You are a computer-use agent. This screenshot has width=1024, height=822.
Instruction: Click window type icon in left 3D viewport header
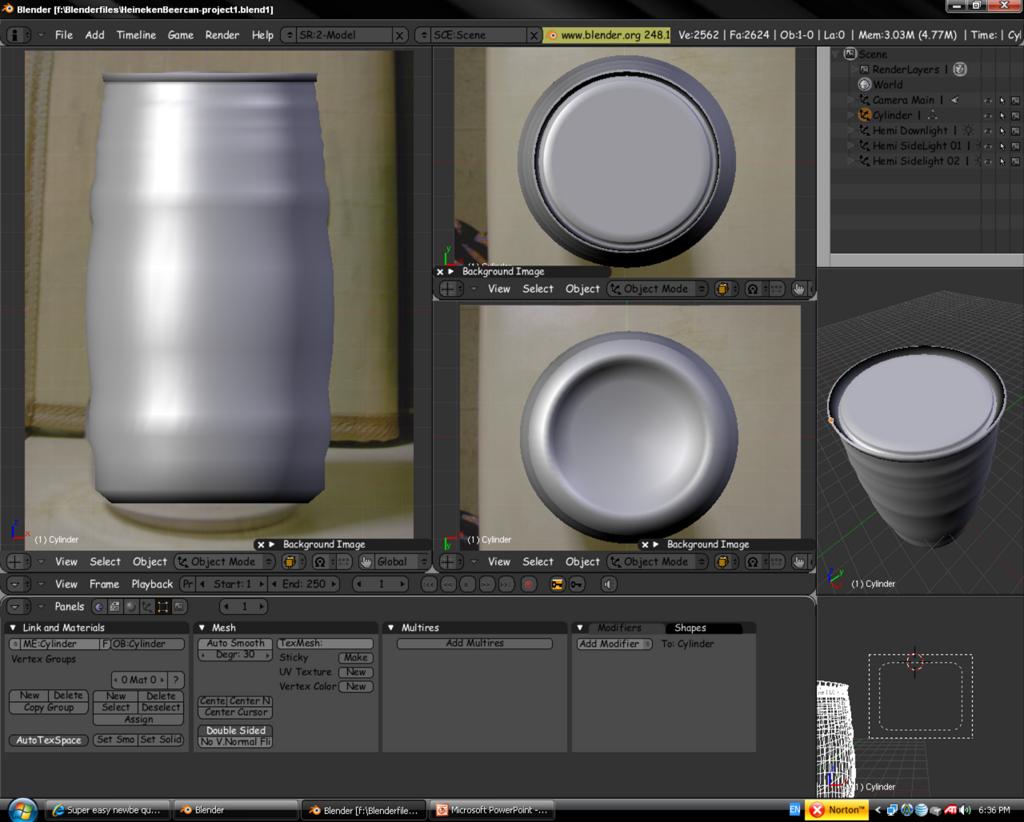(x=18, y=561)
